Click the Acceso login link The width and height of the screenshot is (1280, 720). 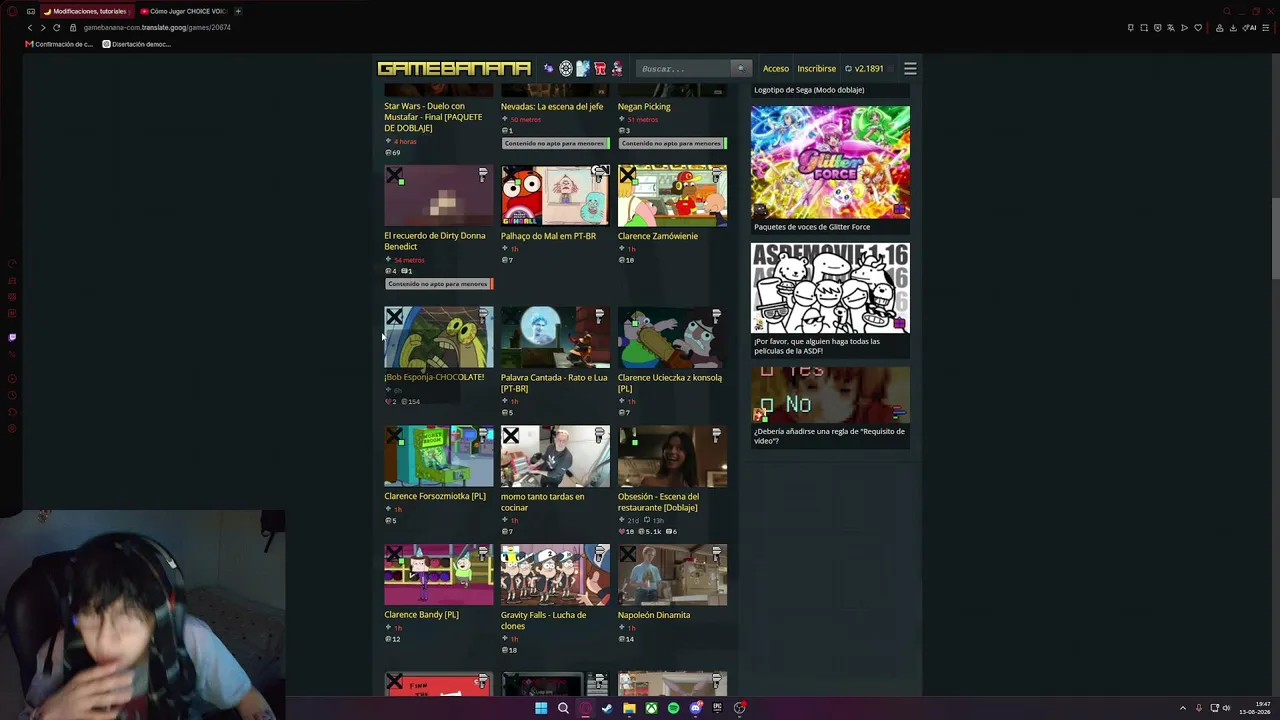[776, 68]
